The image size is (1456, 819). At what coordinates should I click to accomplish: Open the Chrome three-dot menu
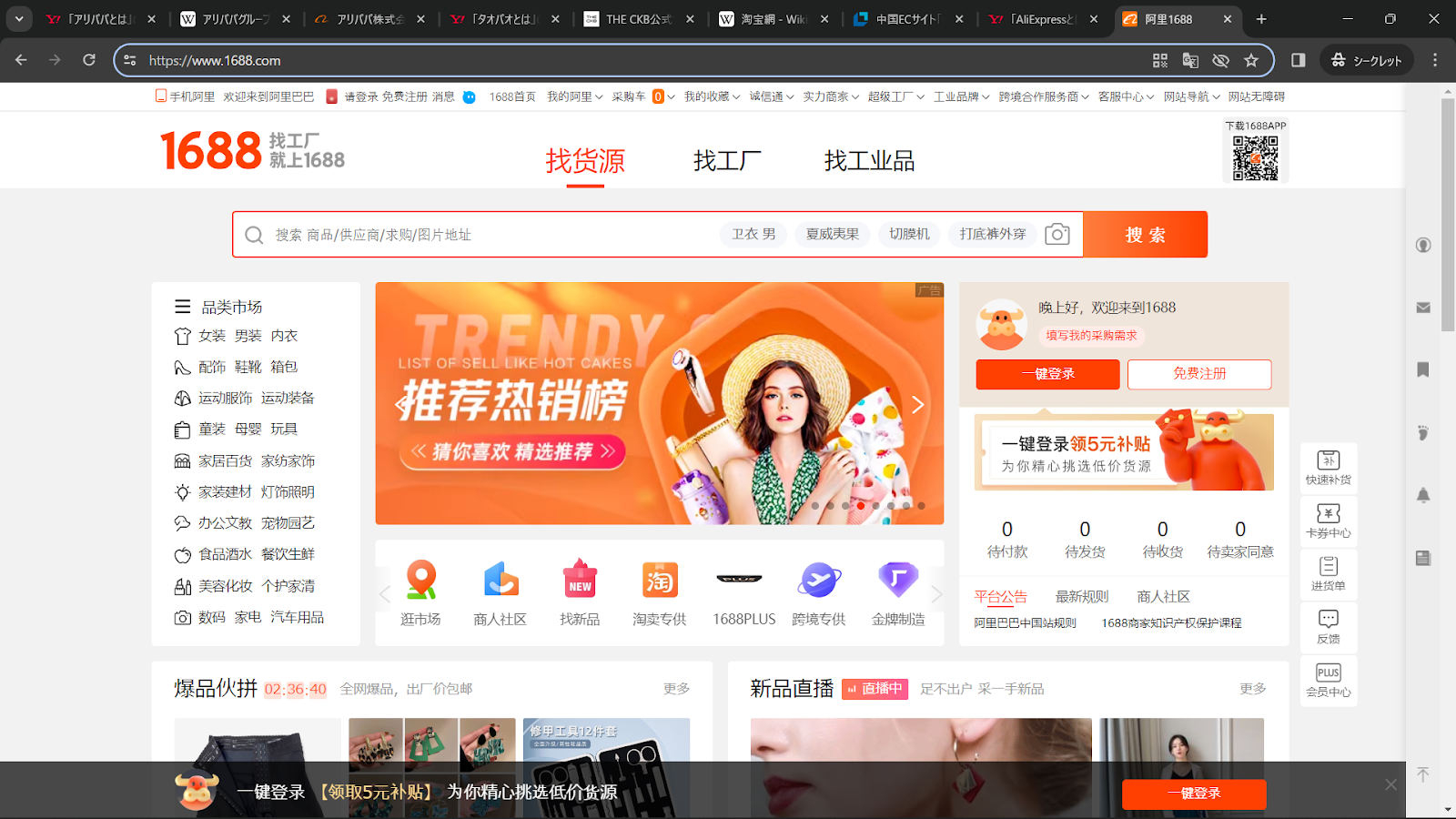click(x=1435, y=60)
